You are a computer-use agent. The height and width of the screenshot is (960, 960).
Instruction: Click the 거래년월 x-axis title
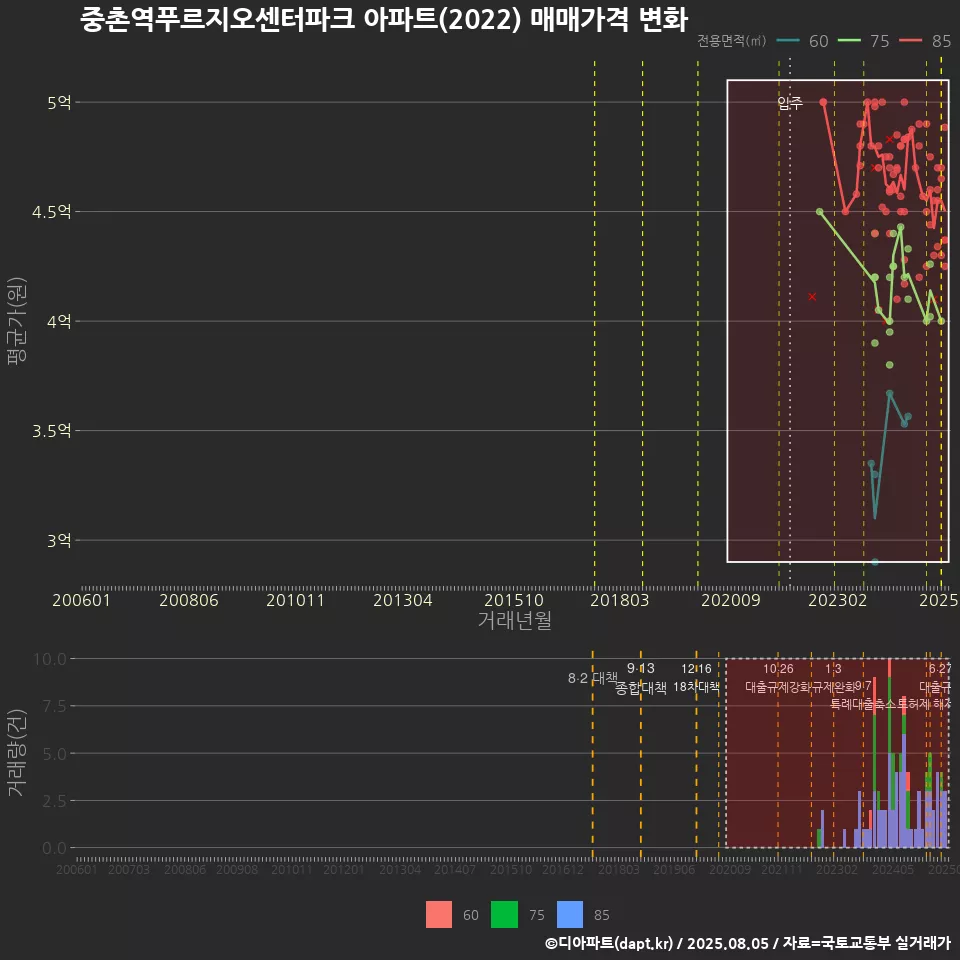point(514,620)
